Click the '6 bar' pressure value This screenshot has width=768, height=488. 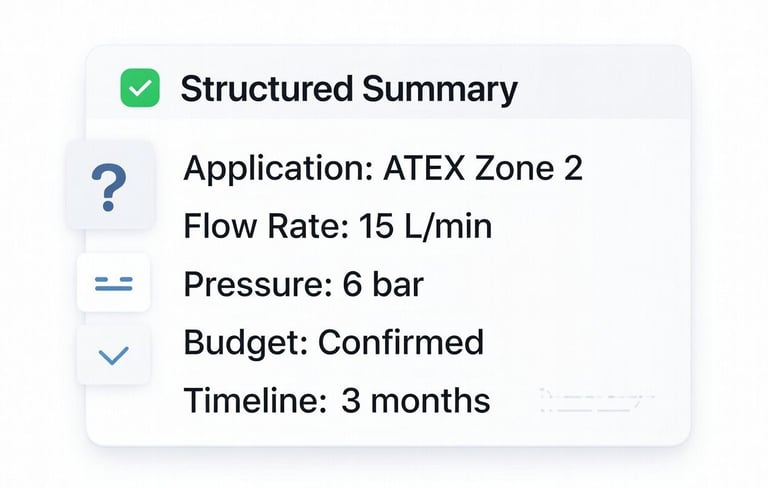point(383,284)
